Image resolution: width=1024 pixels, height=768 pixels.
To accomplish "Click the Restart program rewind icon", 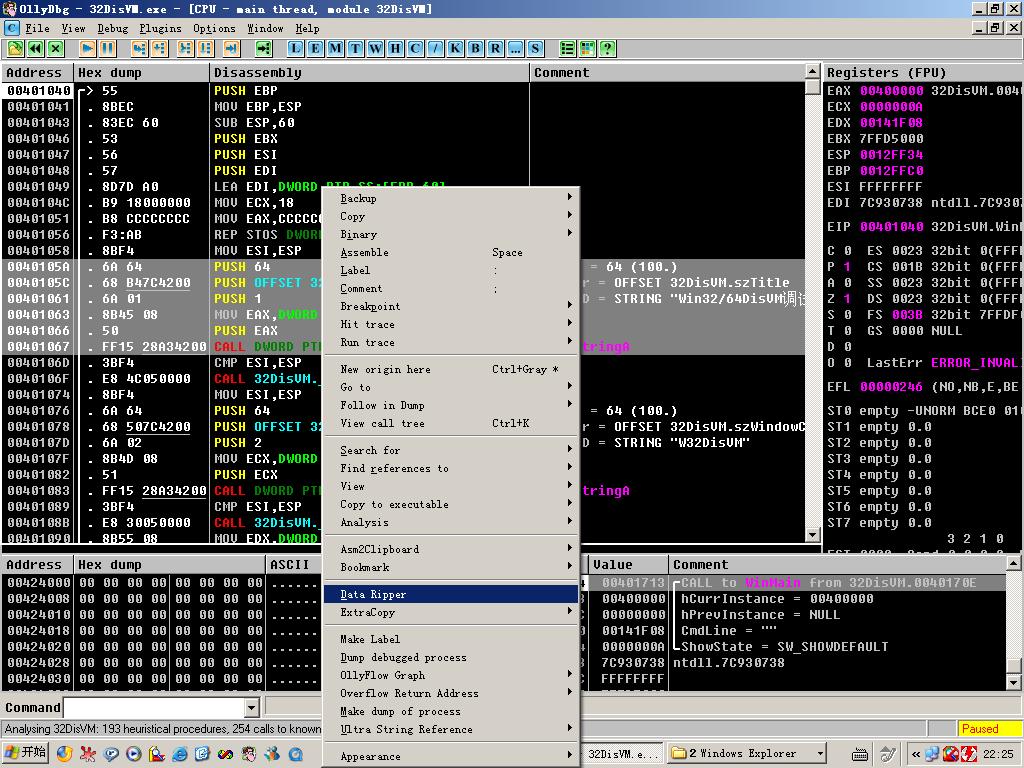I will [x=35, y=48].
